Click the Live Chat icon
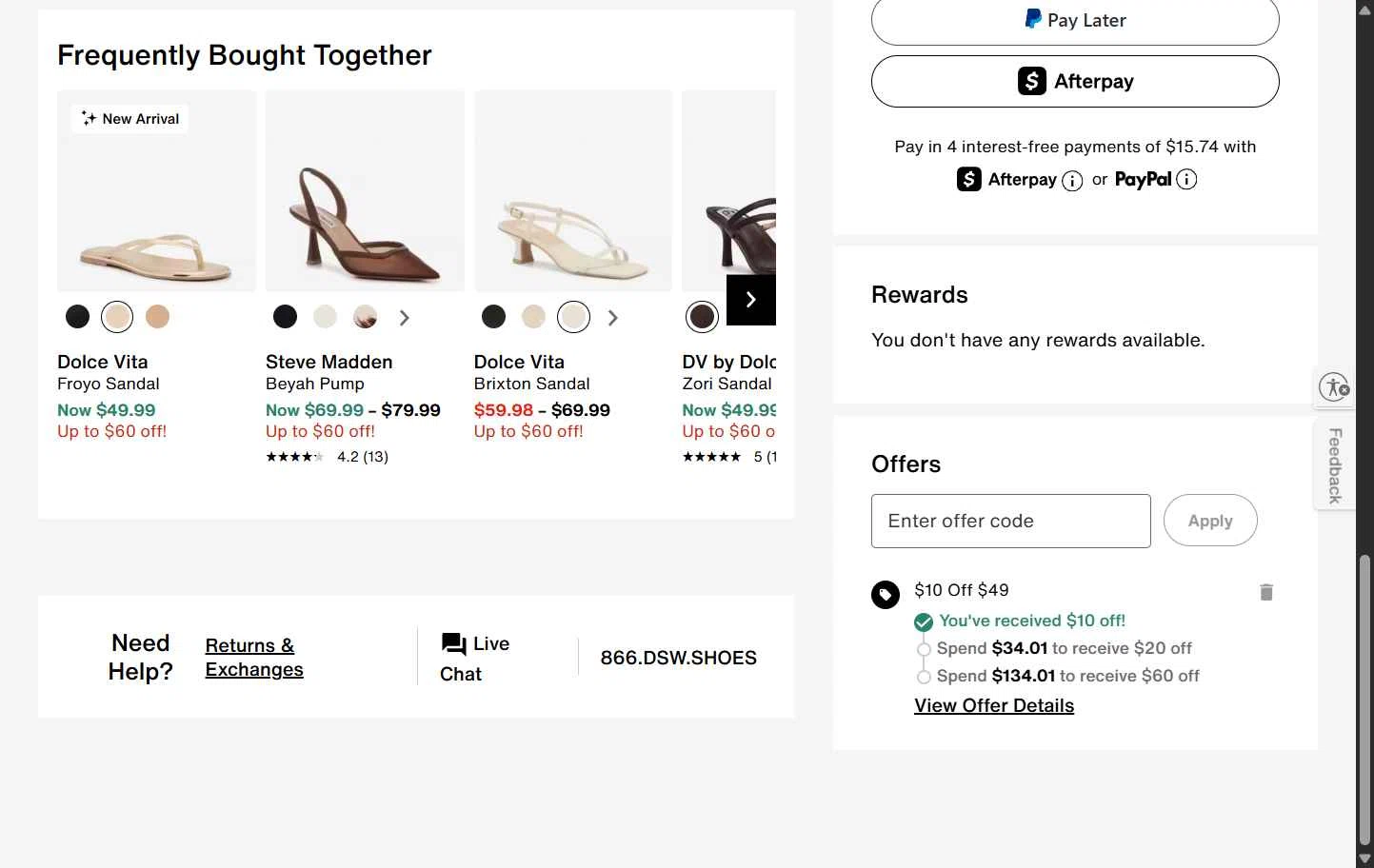Image resolution: width=1374 pixels, height=868 pixels. click(453, 644)
